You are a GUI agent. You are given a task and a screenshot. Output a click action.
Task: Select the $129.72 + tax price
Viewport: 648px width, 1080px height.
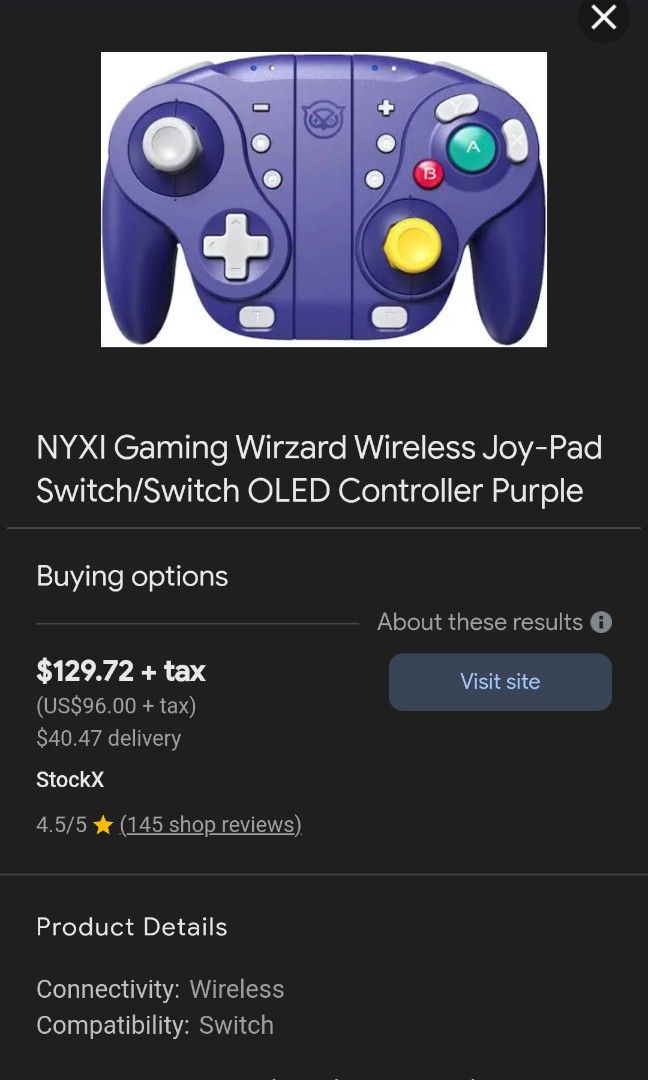click(x=120, y=671)
